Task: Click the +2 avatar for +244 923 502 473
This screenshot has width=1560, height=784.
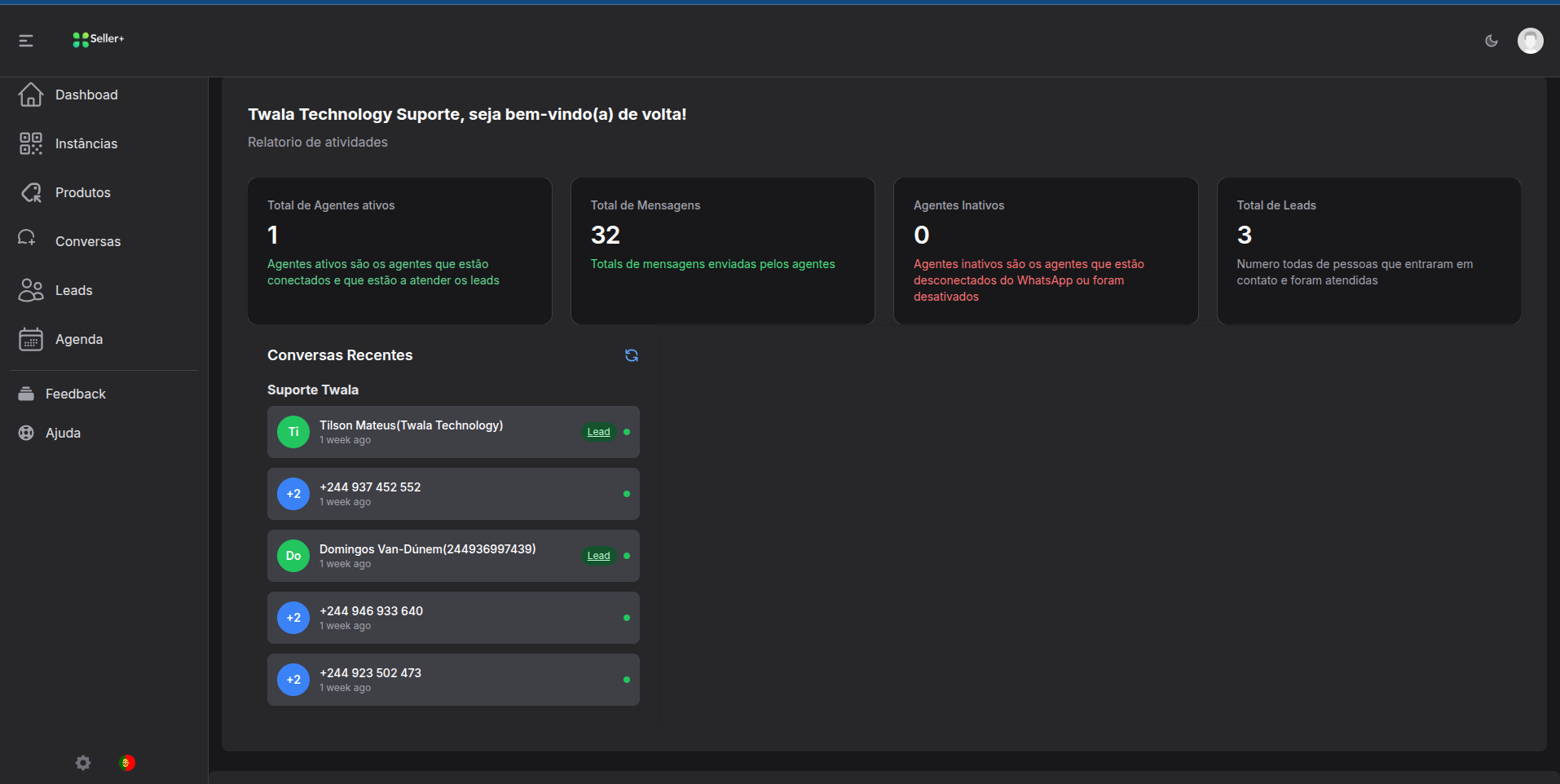Action: pyautogui.click(x=293, y=680)
